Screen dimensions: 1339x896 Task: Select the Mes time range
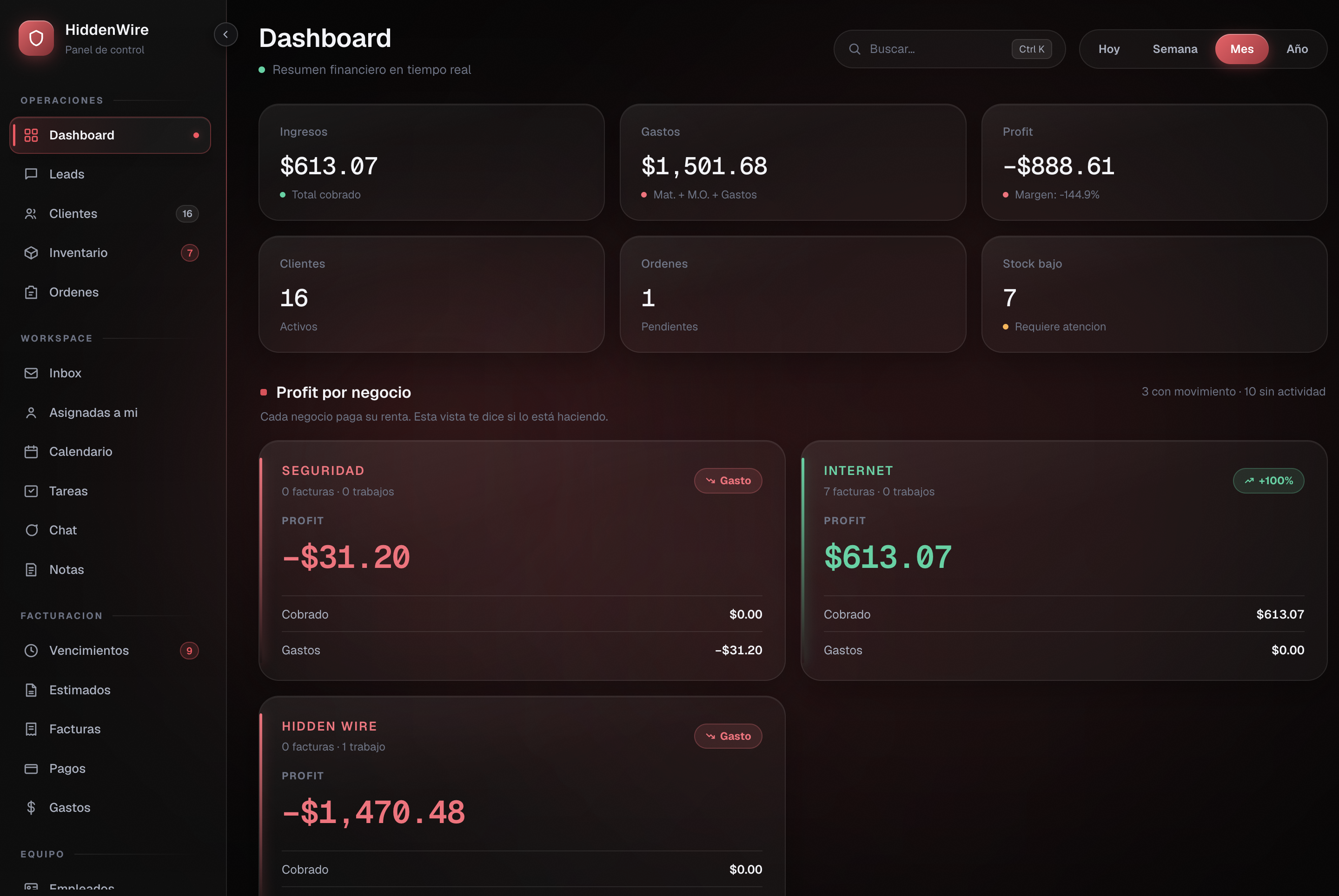coord(1241,49)
